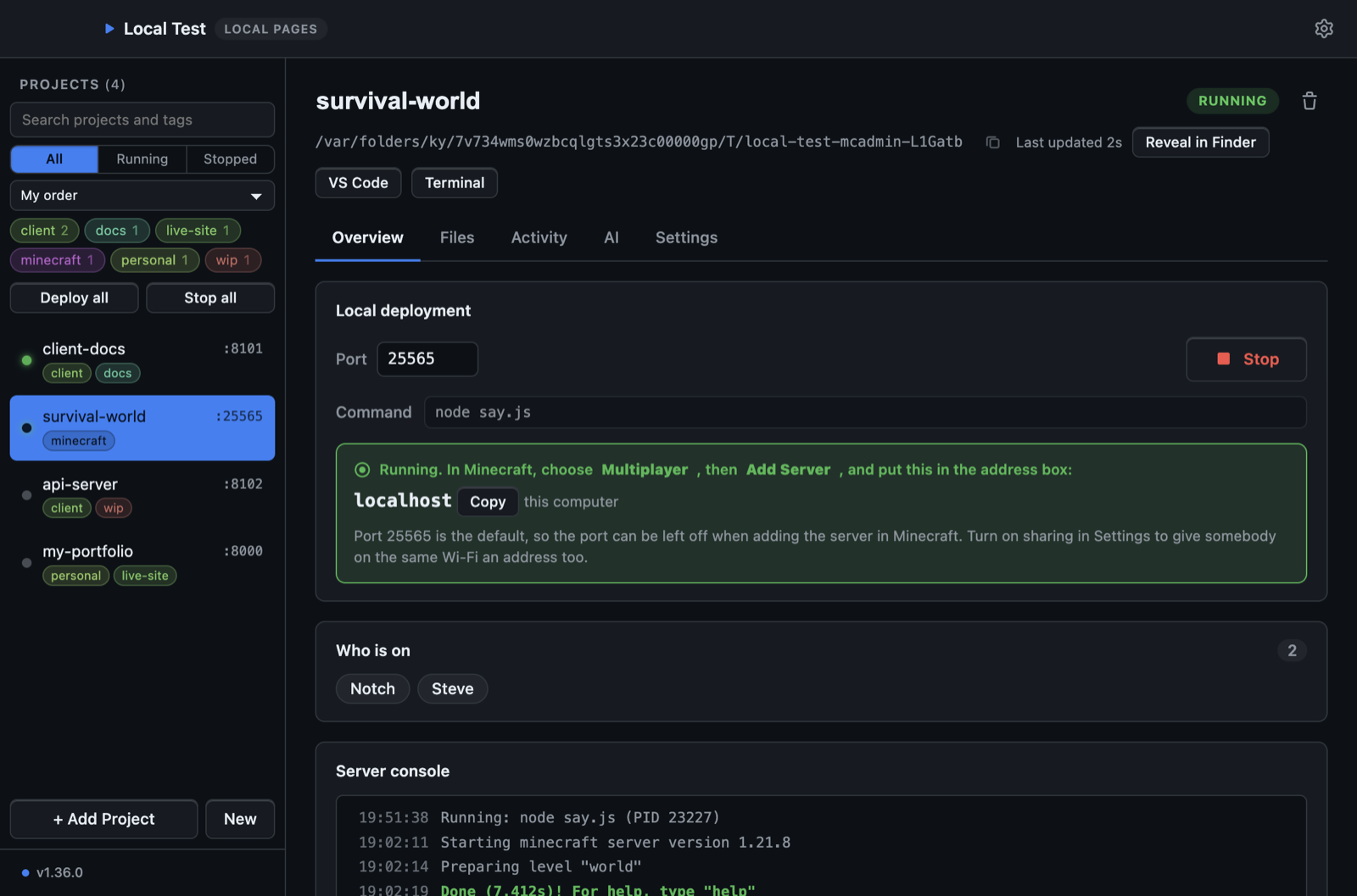Click the blue version dot

tap(25, 872)
